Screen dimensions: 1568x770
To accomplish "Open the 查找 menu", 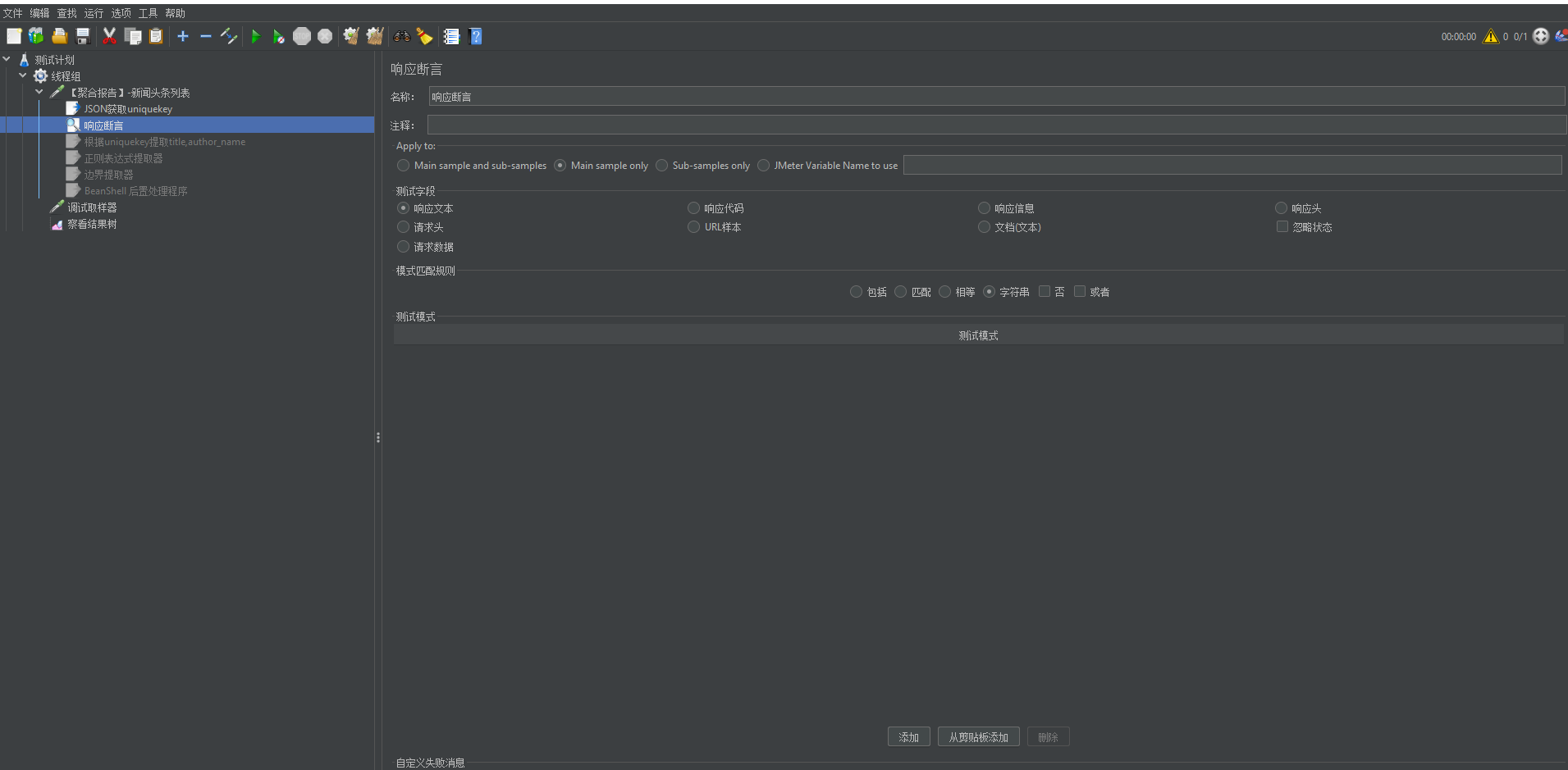I will (66, 13).
